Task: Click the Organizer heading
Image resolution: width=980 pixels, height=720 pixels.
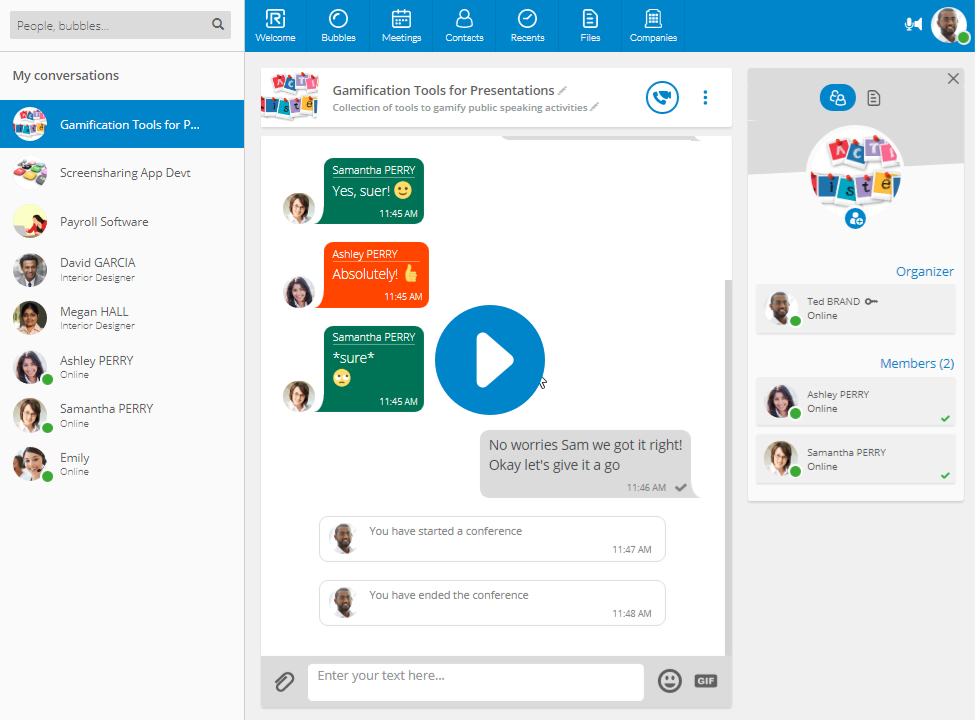Action: 924,271
